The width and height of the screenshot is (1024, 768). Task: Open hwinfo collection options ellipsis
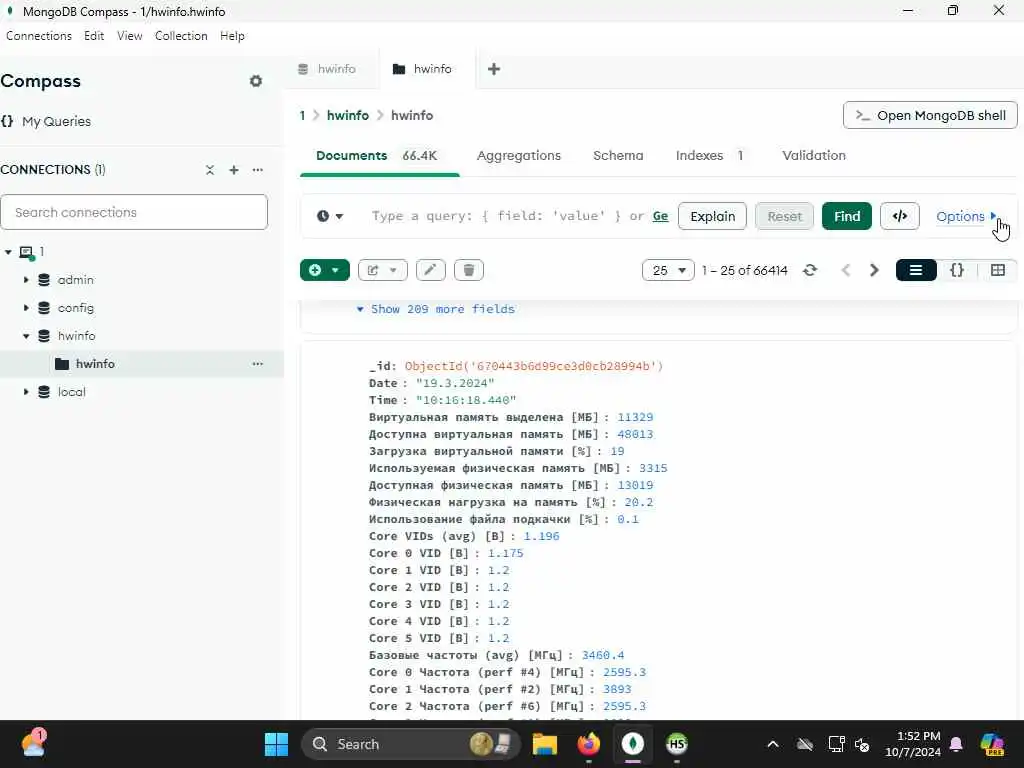coord(258,364)
